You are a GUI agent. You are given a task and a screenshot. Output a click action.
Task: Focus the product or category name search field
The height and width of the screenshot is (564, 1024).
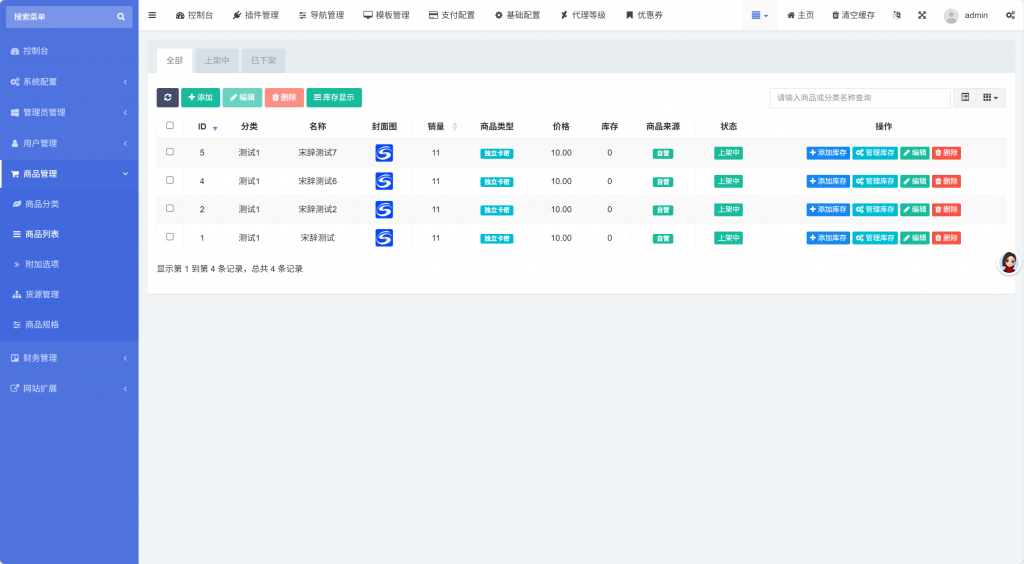point(859,97)
